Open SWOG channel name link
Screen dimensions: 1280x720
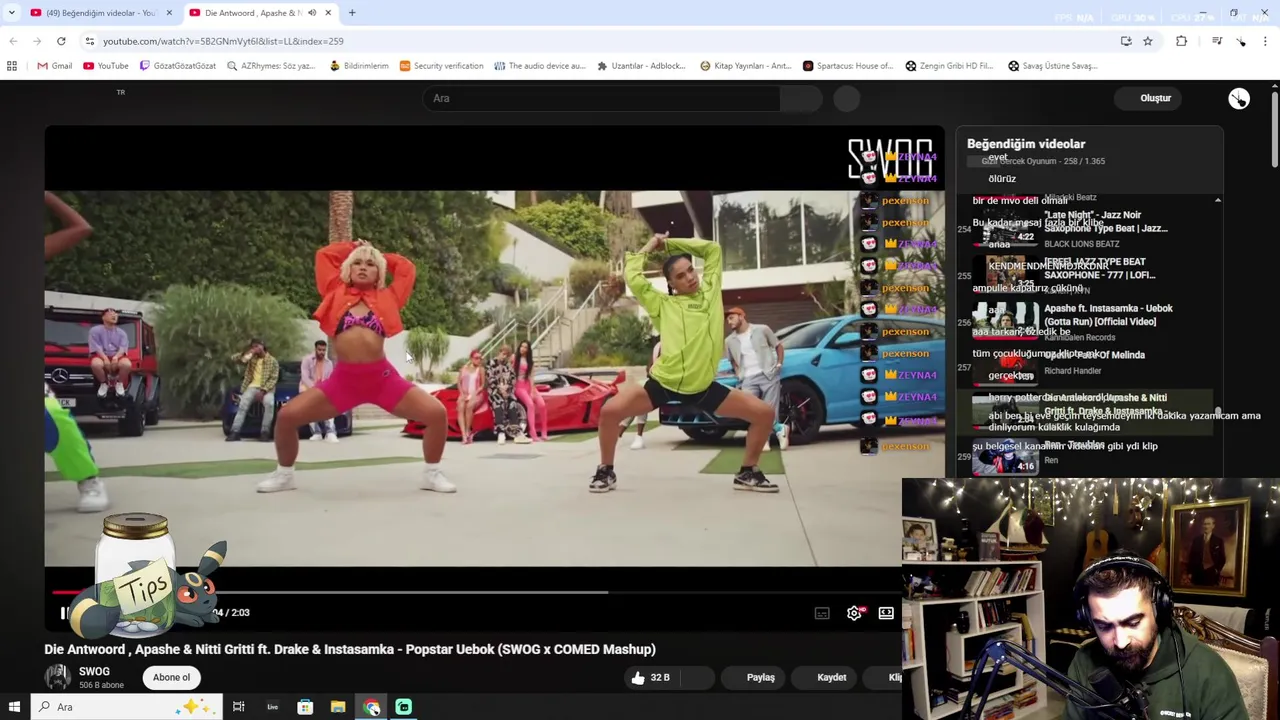(x=94, y=672)
